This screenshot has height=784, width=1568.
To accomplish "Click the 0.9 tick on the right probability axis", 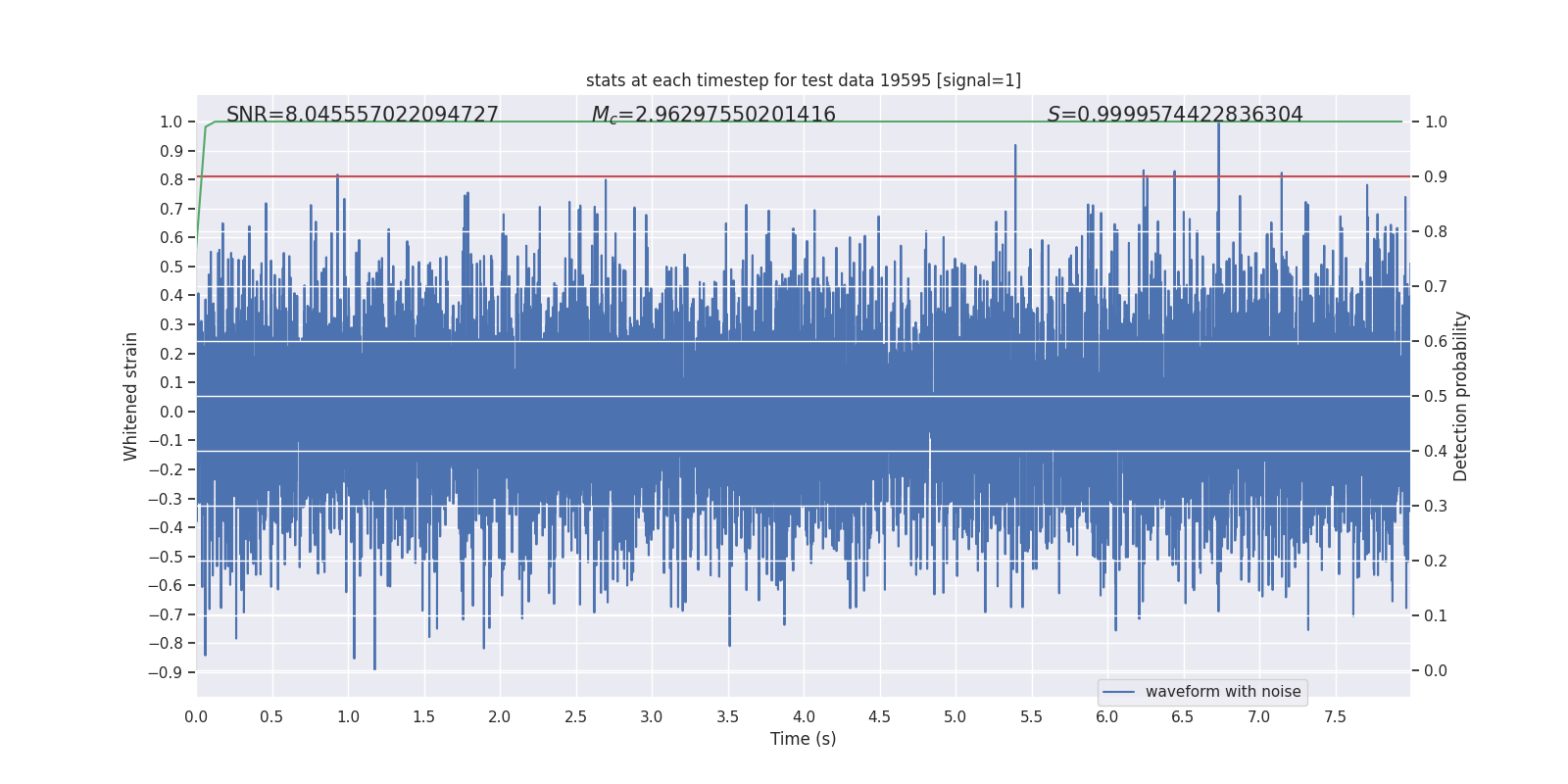I will coord(1436,176).
